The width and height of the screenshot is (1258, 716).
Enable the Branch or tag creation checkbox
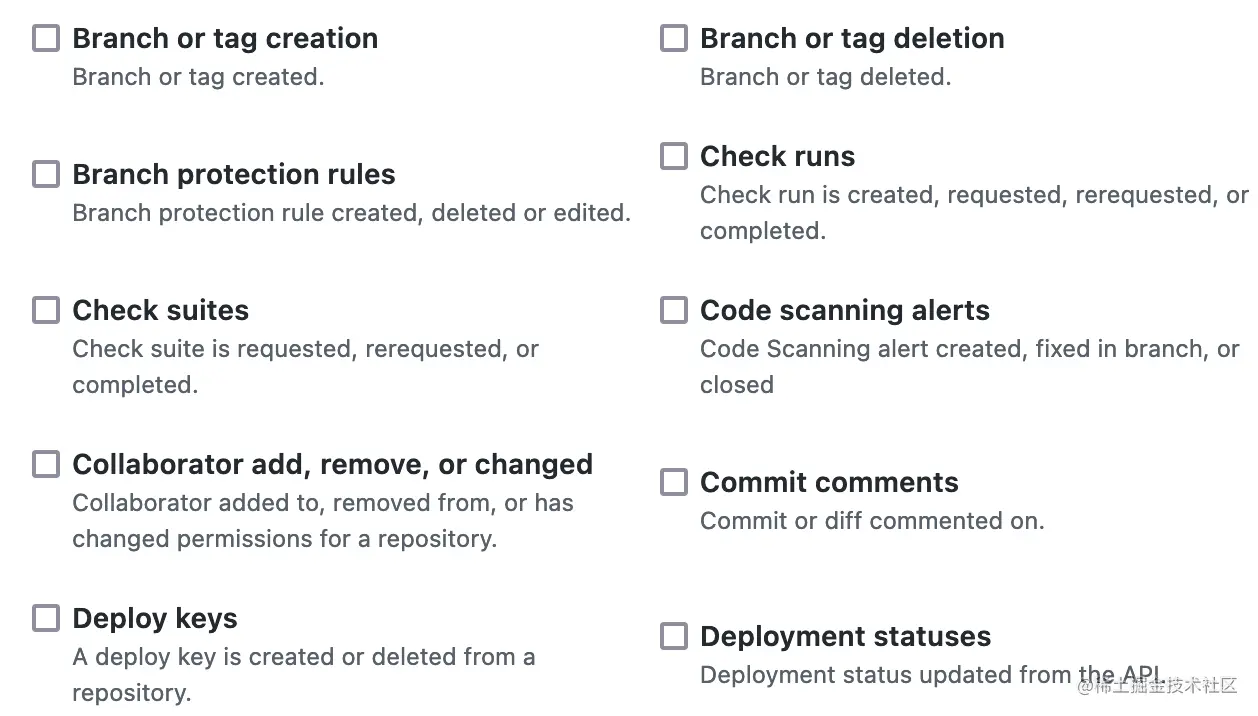[46, 38]
